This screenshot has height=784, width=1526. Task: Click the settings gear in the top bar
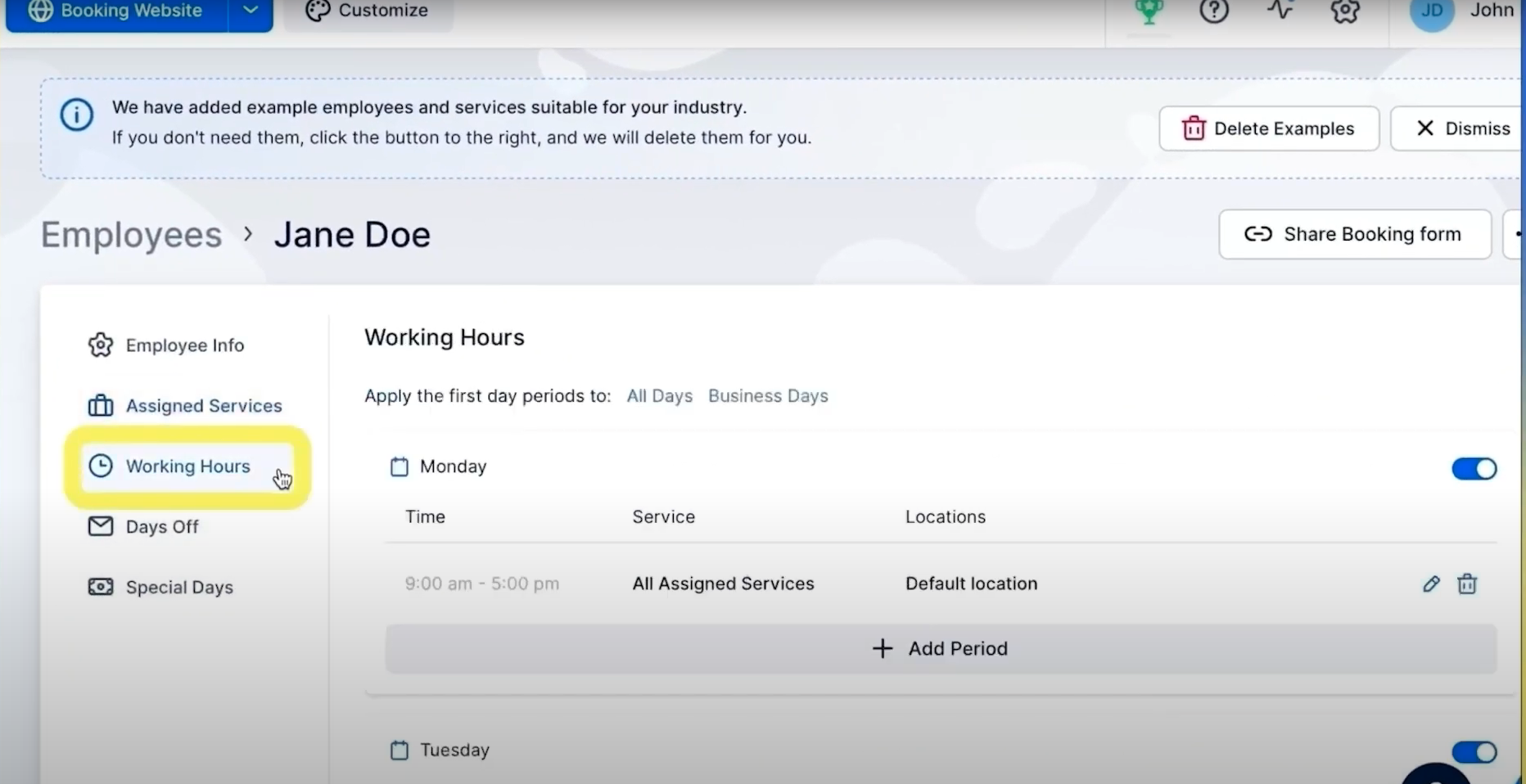(x=1345, y=11)
